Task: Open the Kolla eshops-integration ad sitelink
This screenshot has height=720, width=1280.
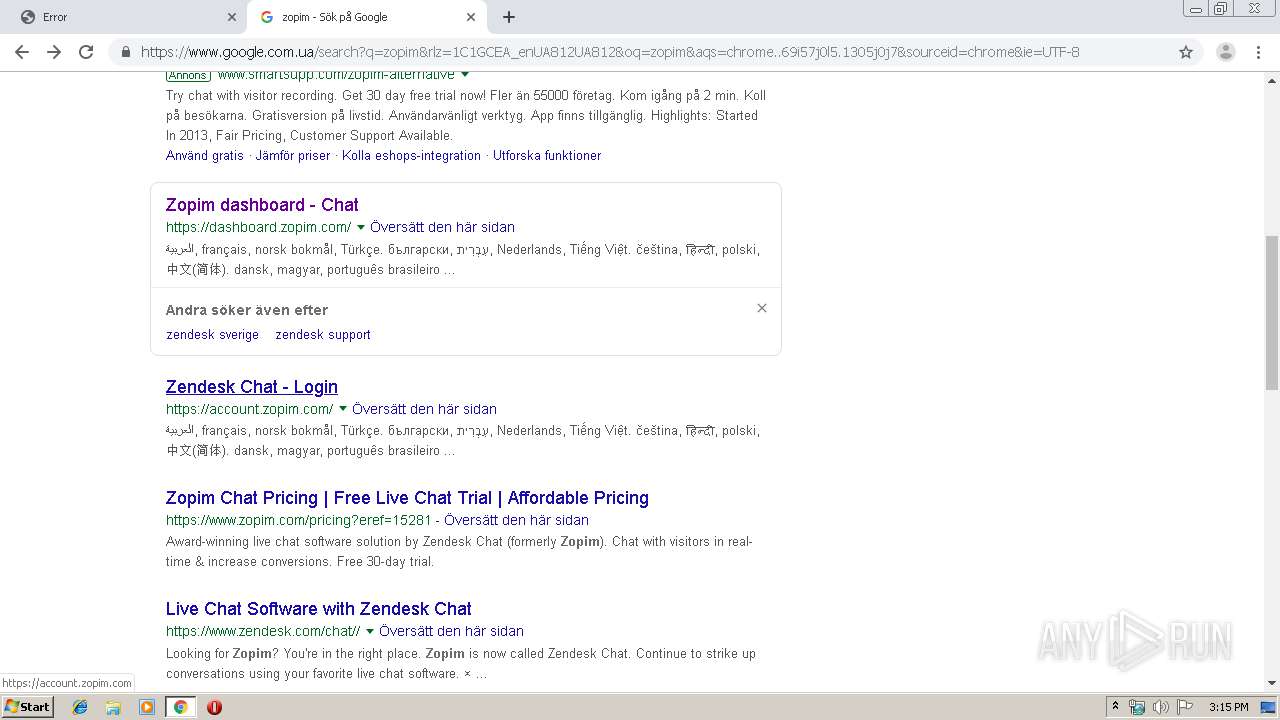Action: click(x=411, y=155)
